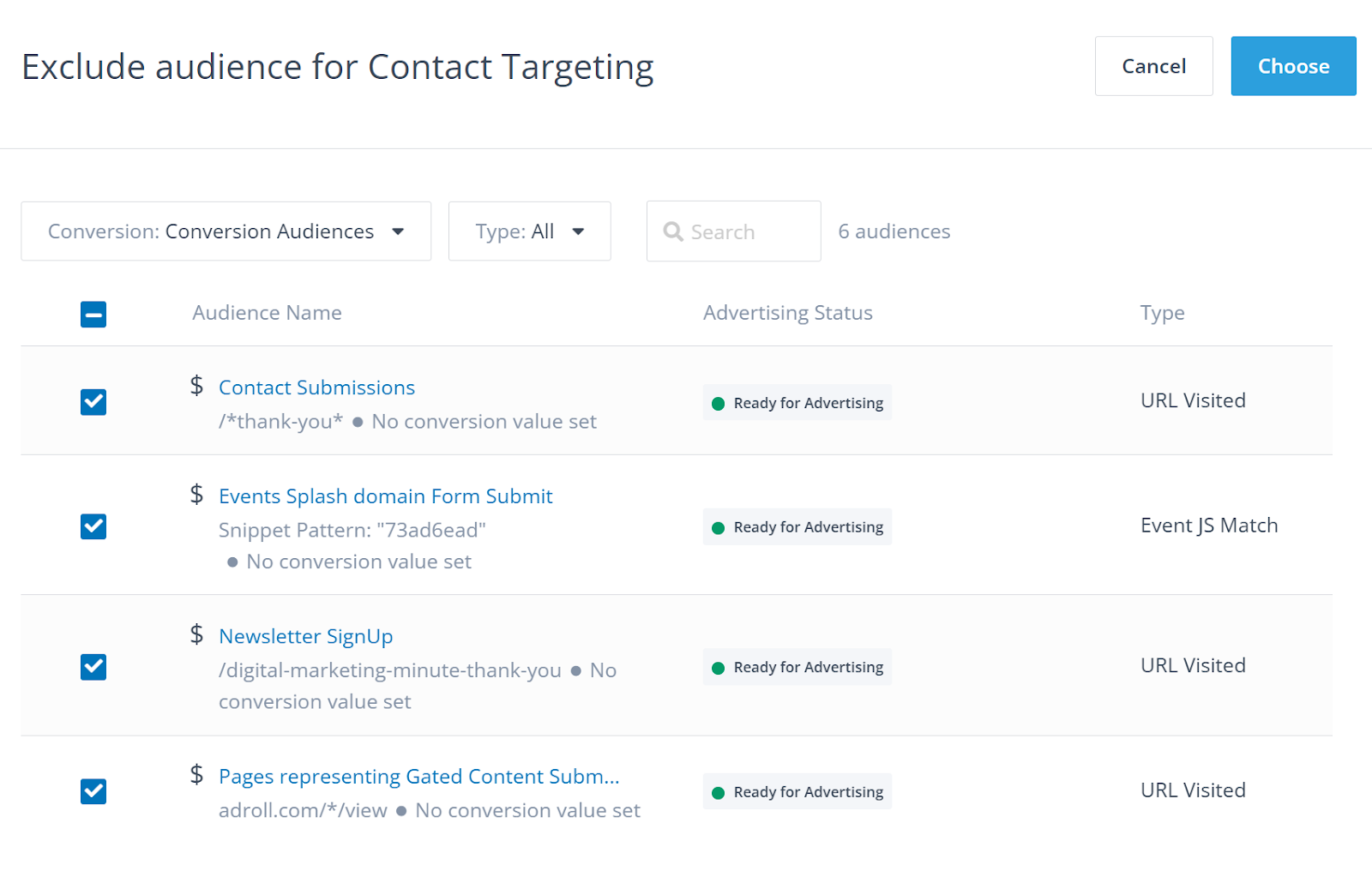This screenshot has width=1372, height=889.
Task: Click the dollar icon beside Pages representing Gated Content
Action: tap(196, 775)
